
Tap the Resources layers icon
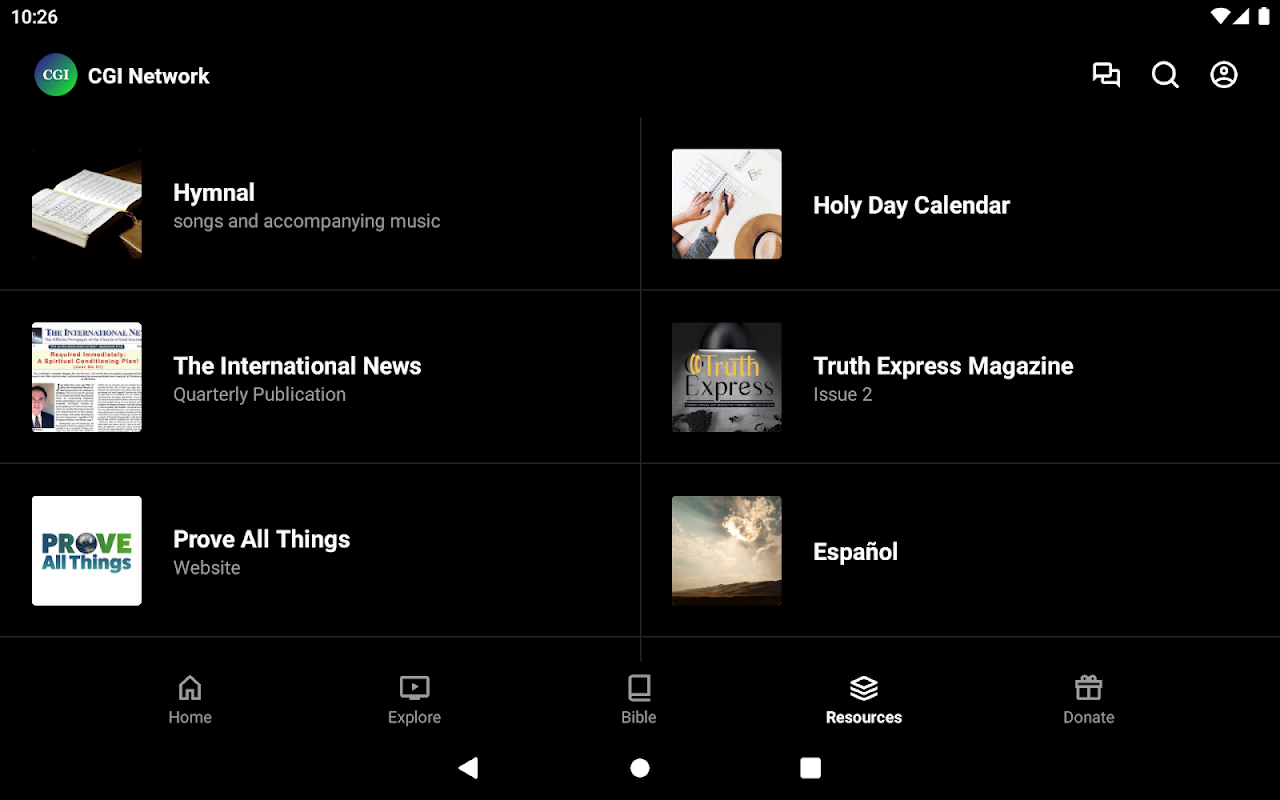point(864,688)
